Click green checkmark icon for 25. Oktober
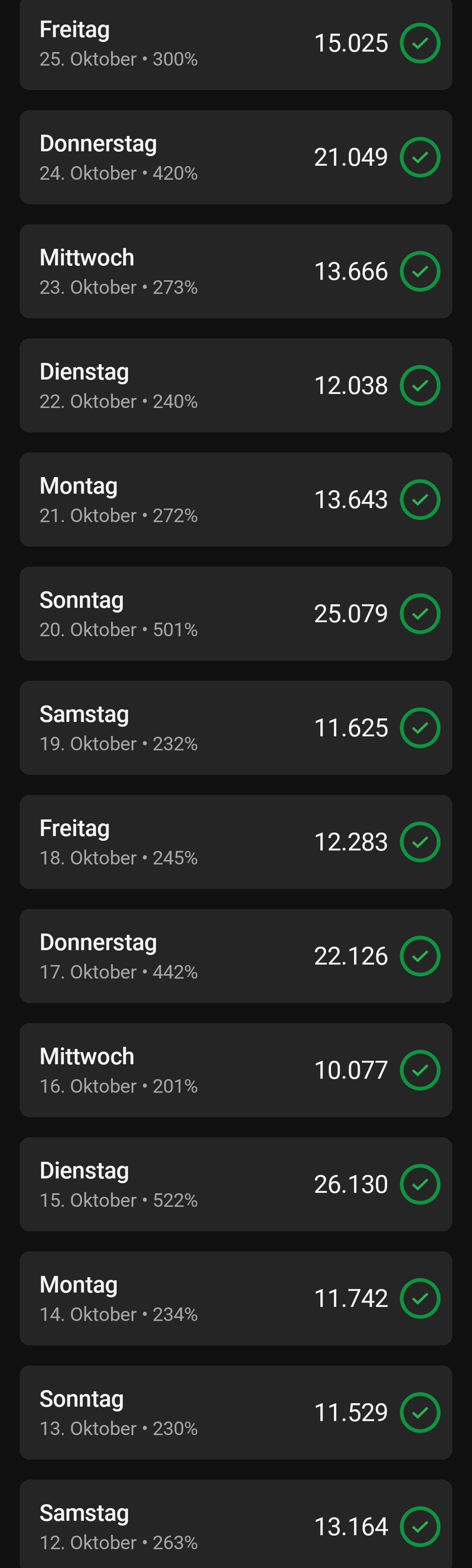The image size is (472, 1568). click(x=420, y=43)
